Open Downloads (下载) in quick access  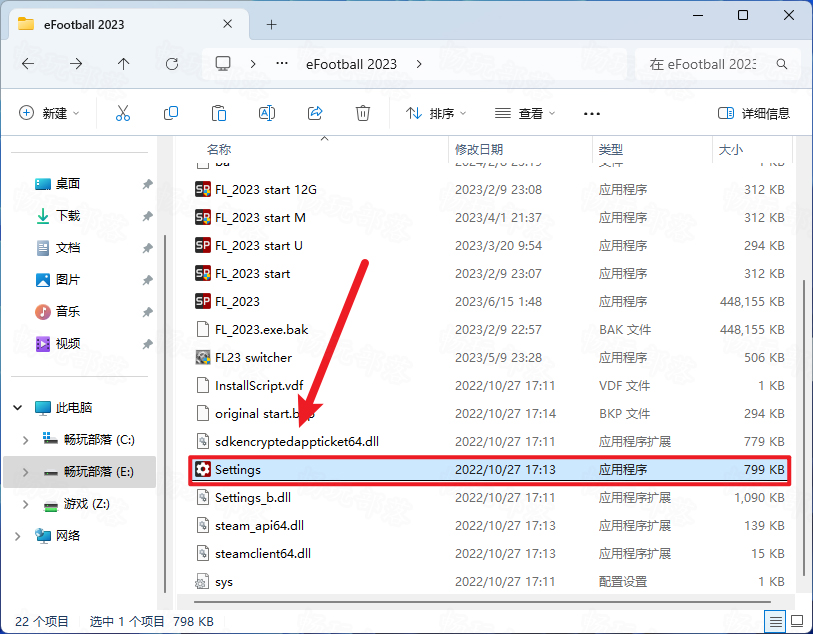point(67,216)
